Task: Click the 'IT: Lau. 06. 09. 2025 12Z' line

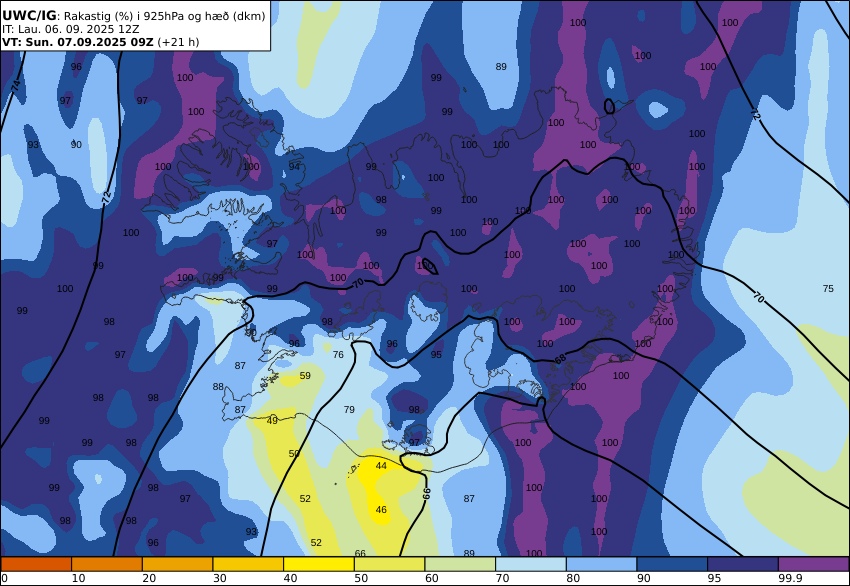Action: tap(70, 29)
